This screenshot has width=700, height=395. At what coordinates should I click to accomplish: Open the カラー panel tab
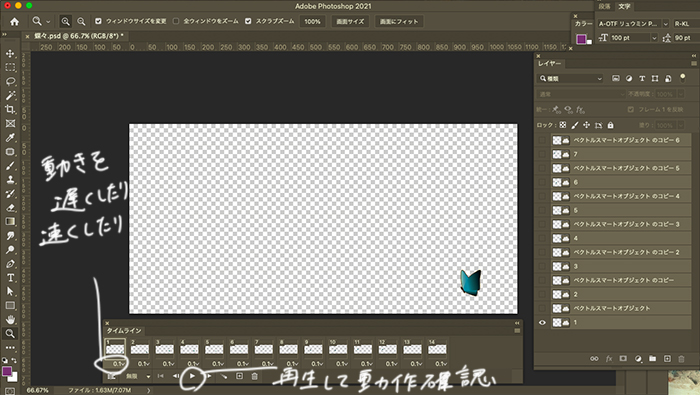[583, 24]
